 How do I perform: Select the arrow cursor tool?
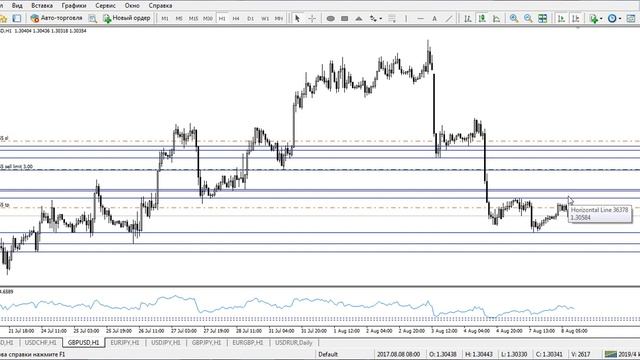[298, 18]
